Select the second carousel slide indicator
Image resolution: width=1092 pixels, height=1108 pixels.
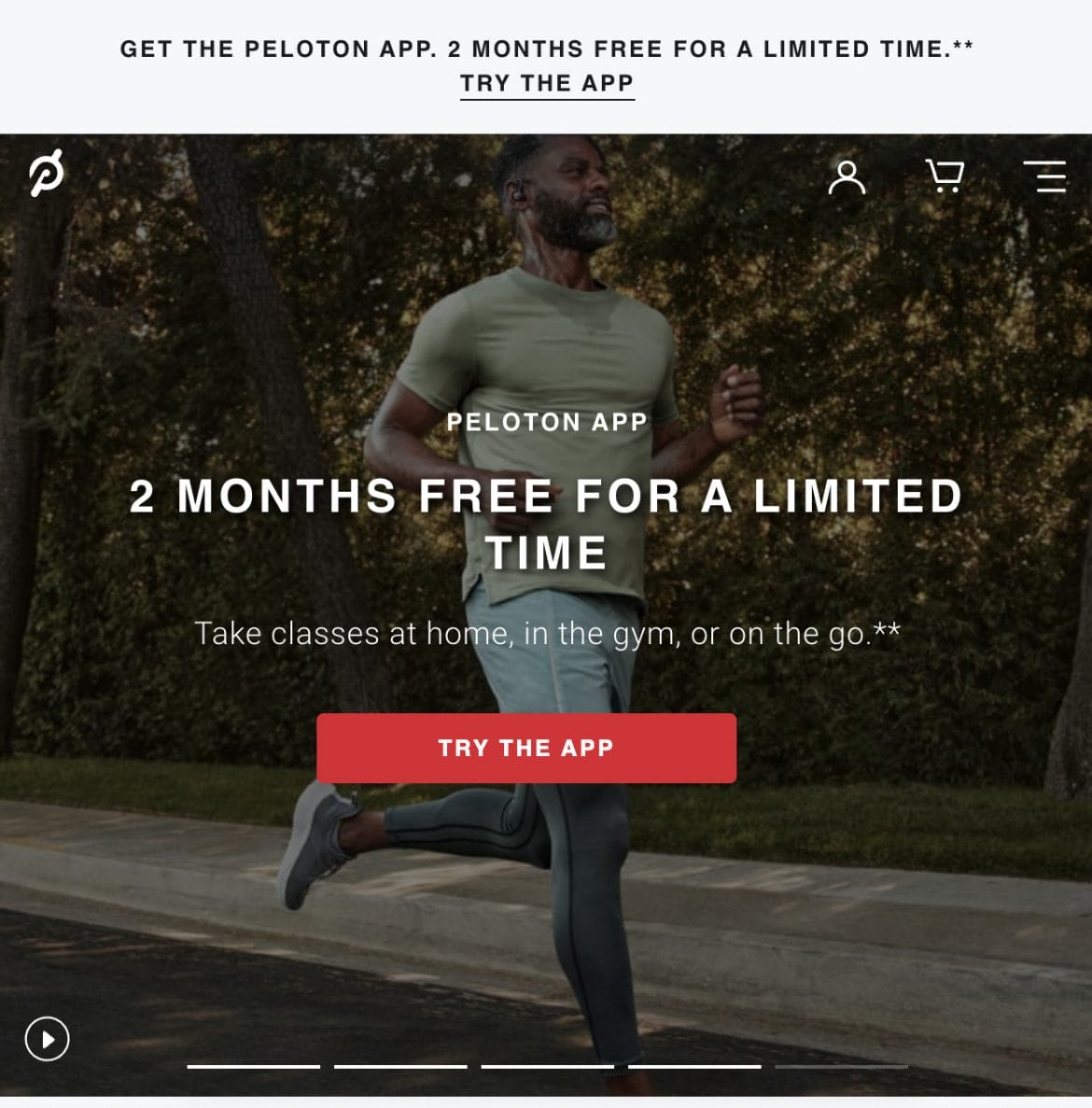coord(400,1066)
